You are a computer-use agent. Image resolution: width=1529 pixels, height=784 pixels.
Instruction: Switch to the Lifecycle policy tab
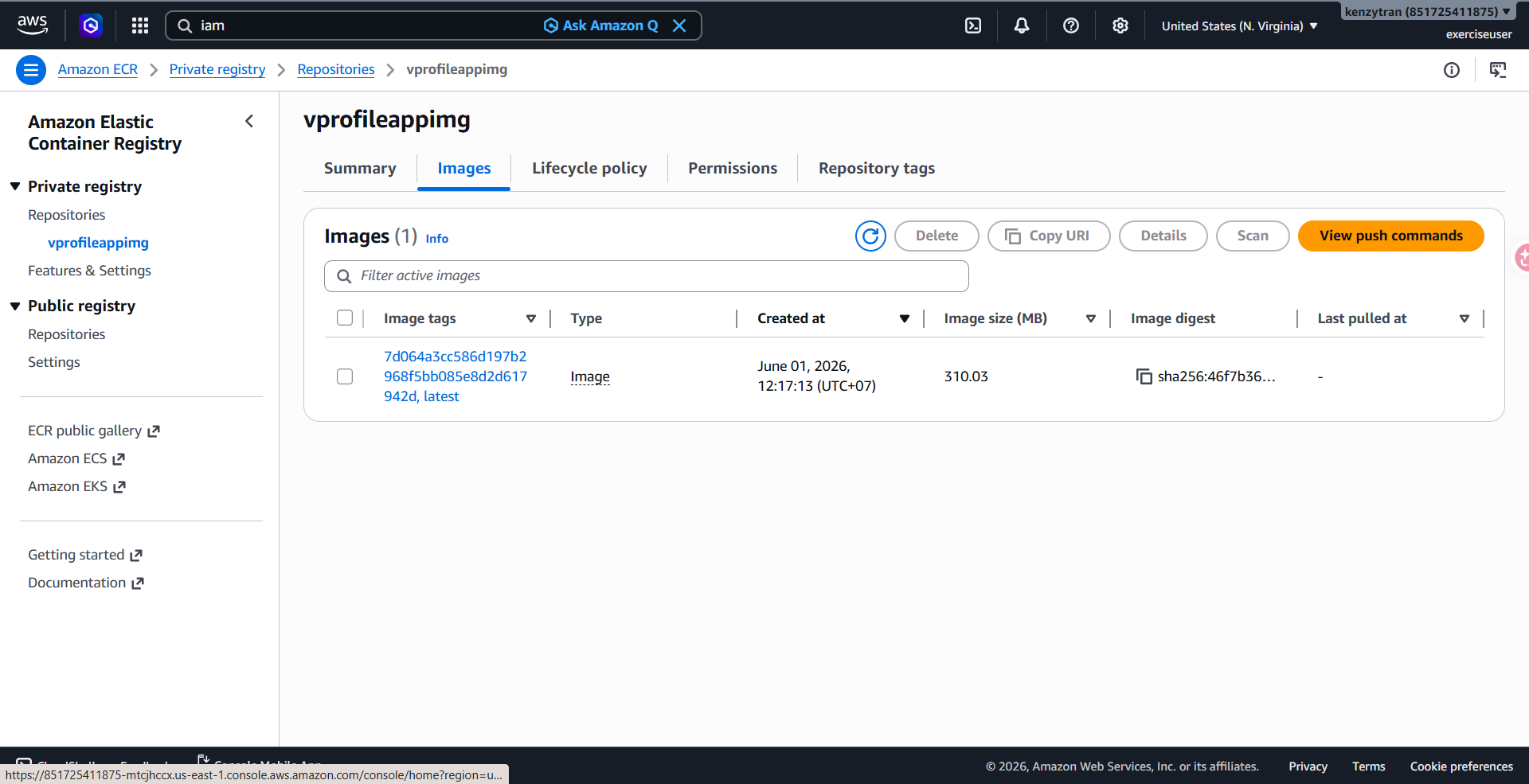(589, 168)
